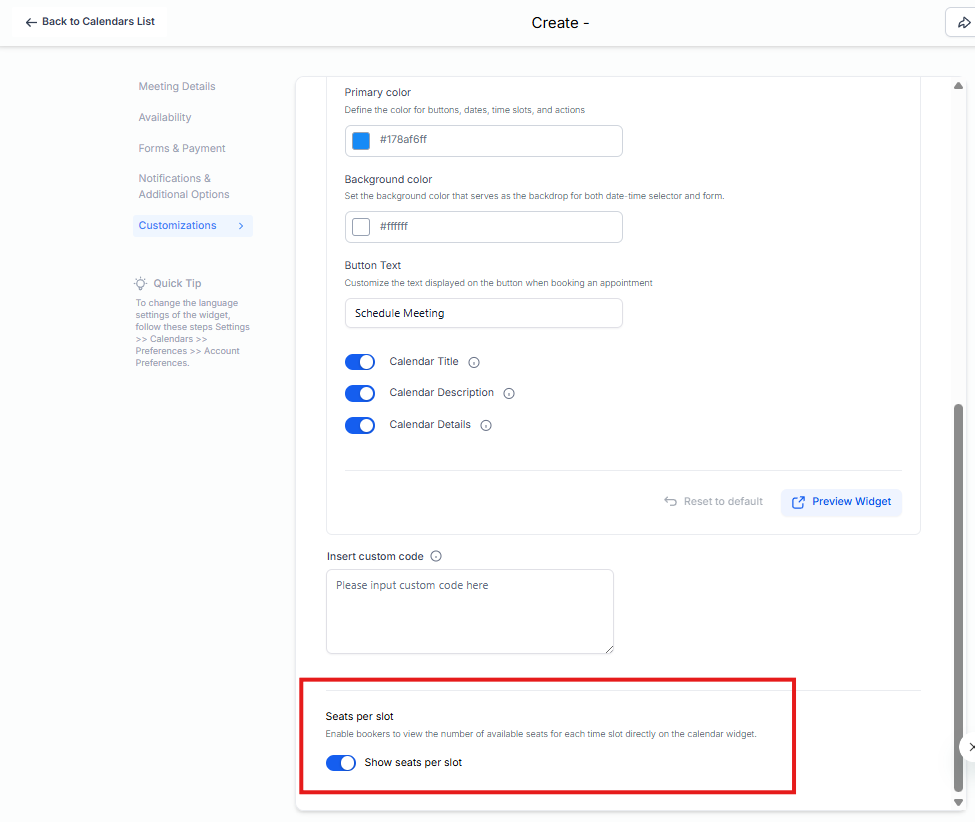
Task: Turn off the Calendar Description toggle
Action: click(x=360, y=393)
